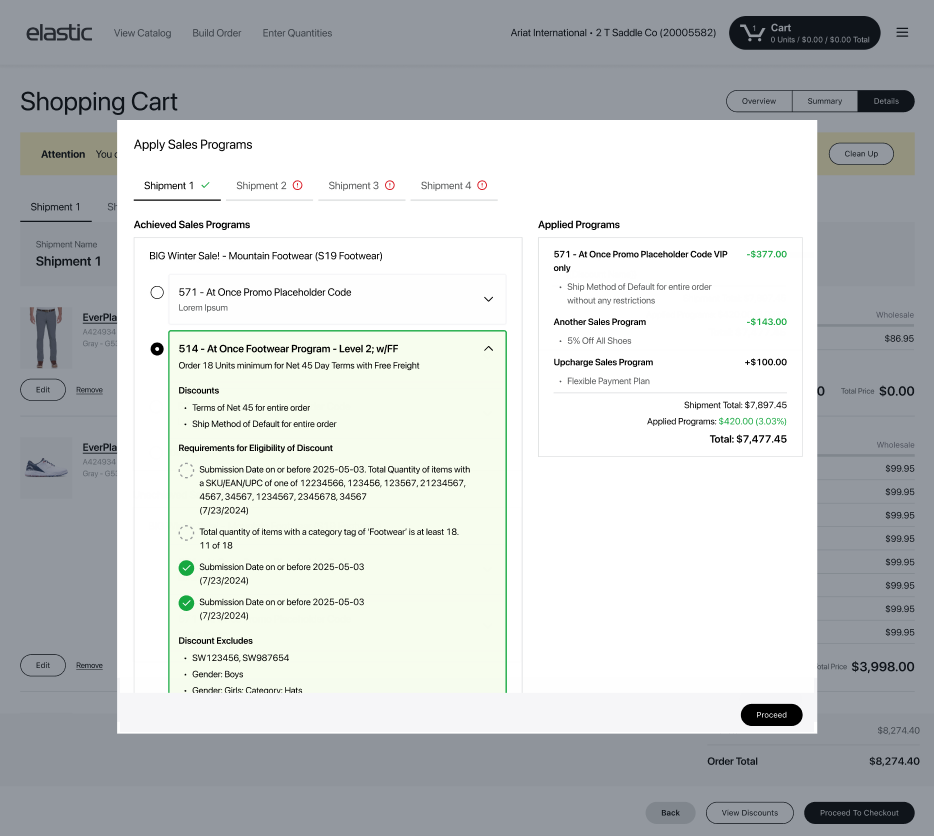Viewport: 934px width, 836px height.
Task: Switch to Shipment 1 tab in dialog
Action: coord(177,186)
